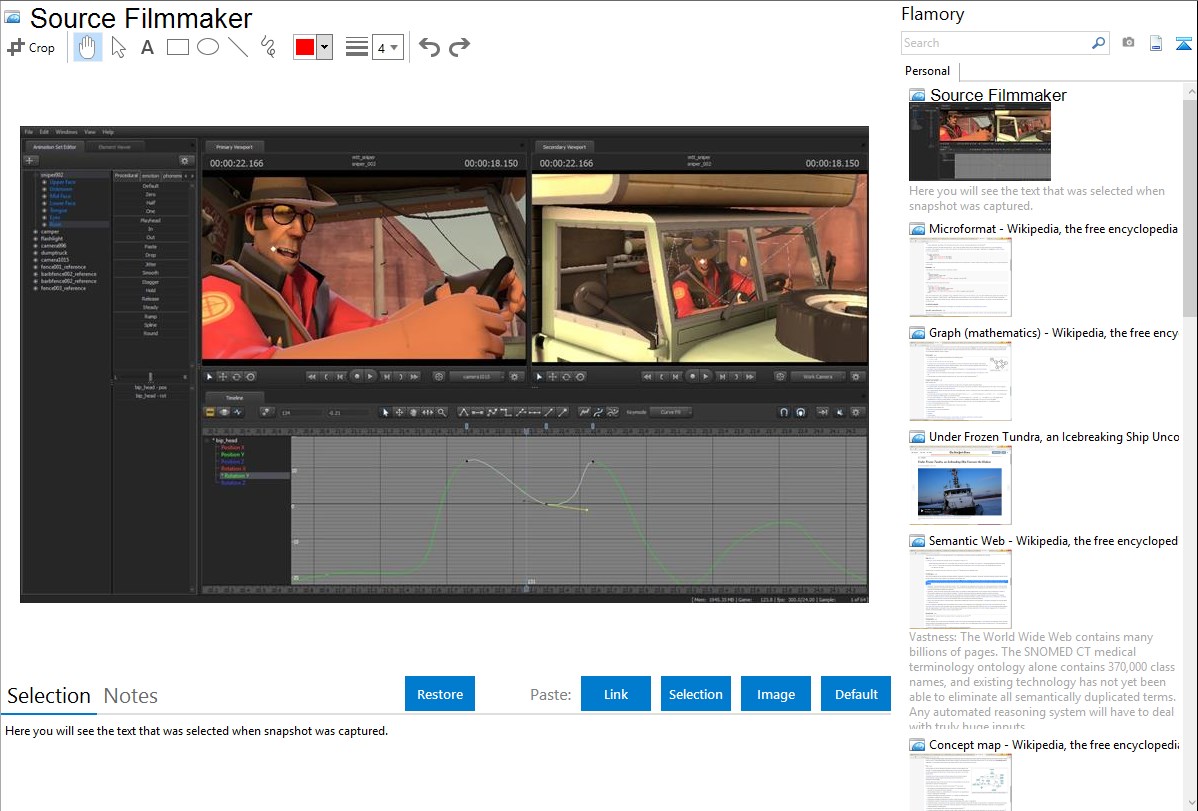The height and width of the screenshot is (811, 1198).
Task: Click the camera snapshot icon
Action: point(1128,43)
